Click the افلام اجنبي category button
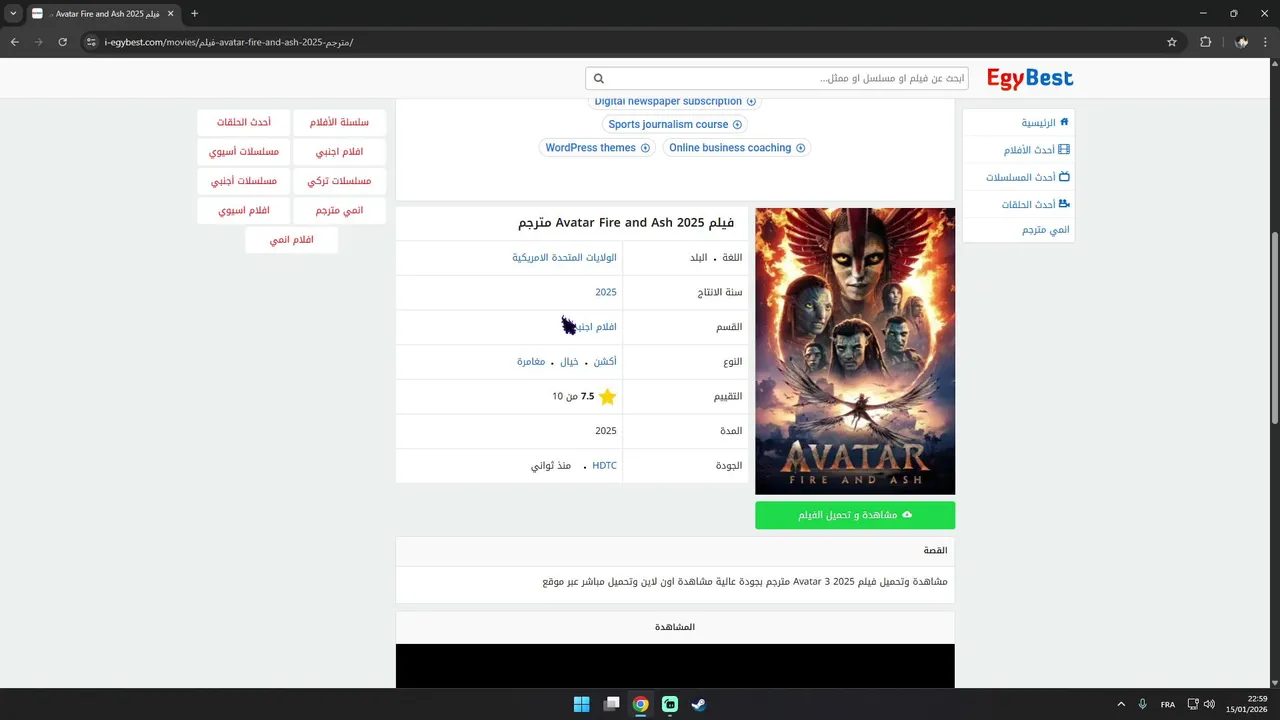This screenshot has width=1280, height=720. [340, 152]
